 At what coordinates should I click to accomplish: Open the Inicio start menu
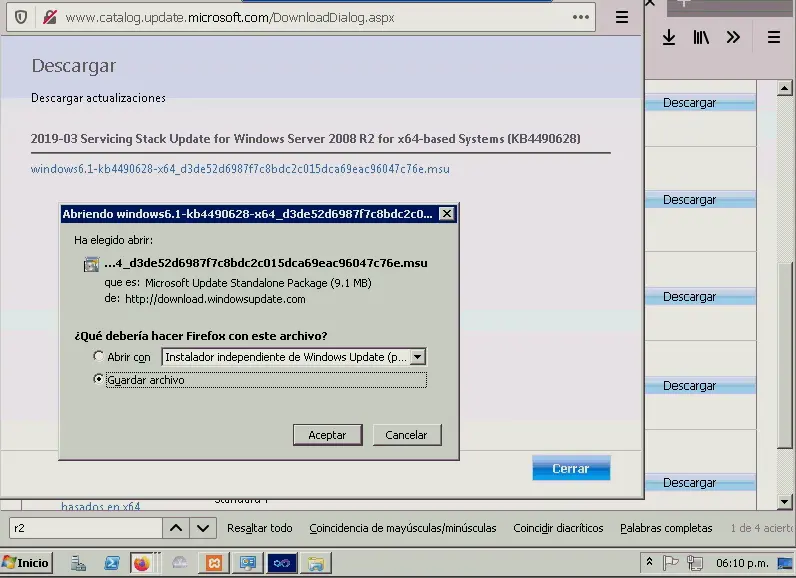point(26,563)
